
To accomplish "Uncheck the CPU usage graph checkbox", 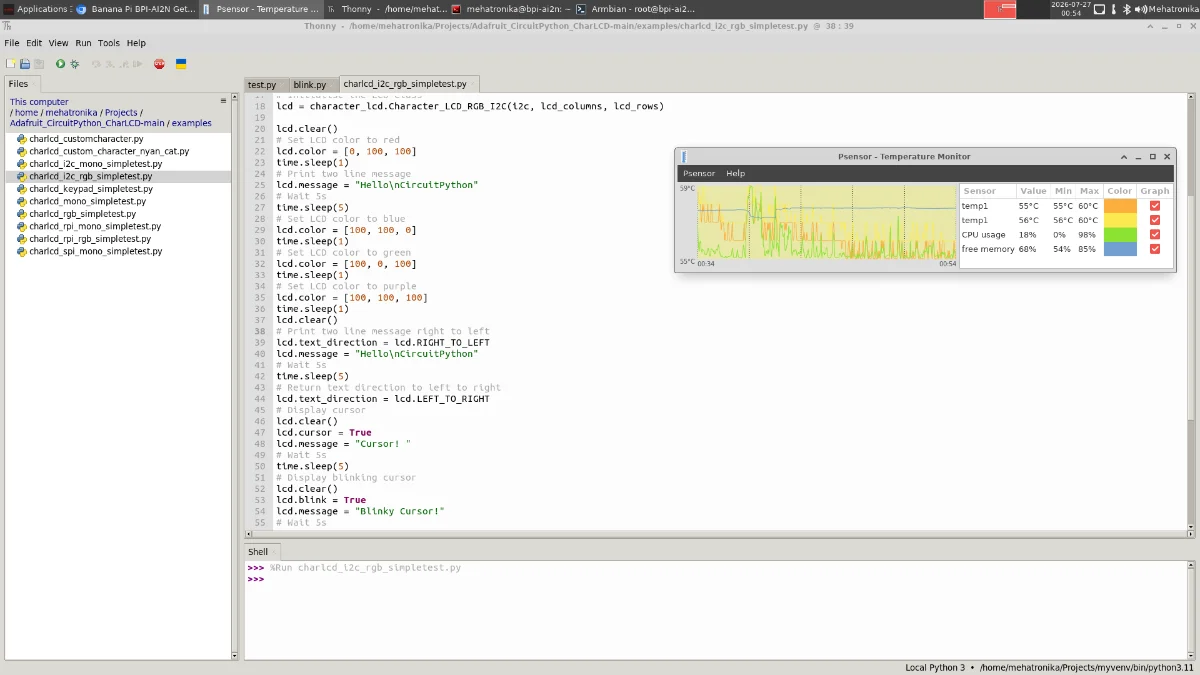I will point(1155,235).
